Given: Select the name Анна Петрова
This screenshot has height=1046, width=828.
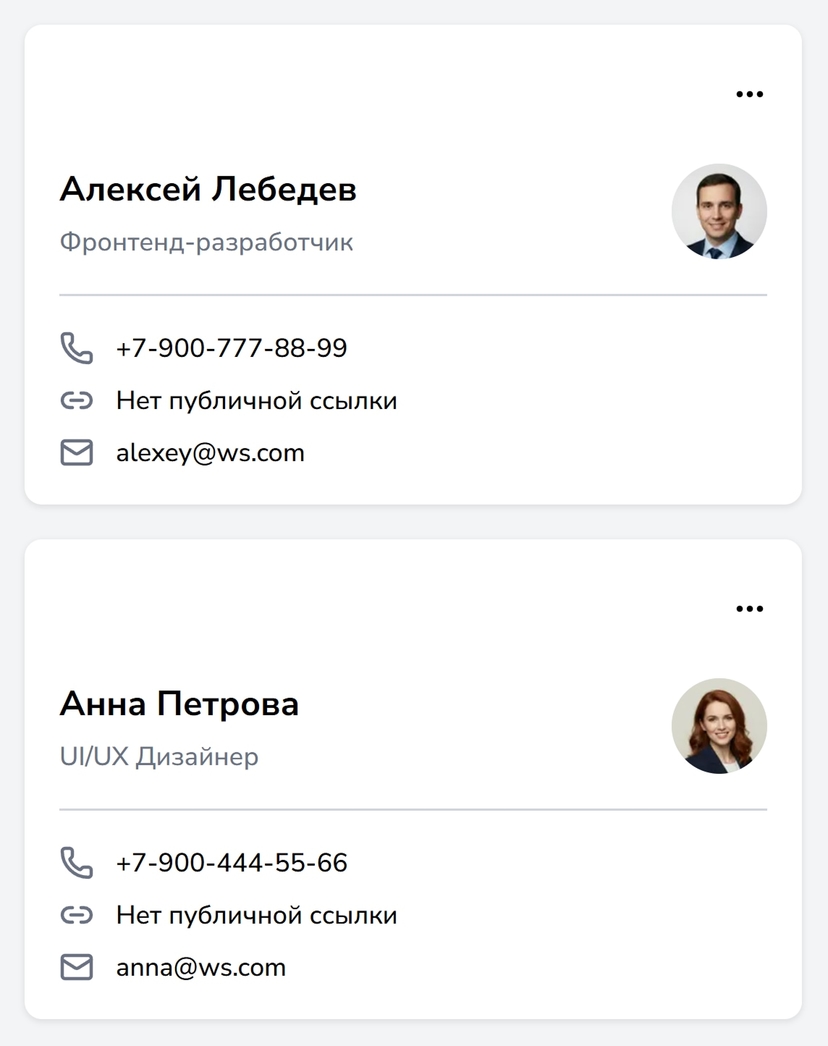Looking at the screenshot, I should [179, 704].
